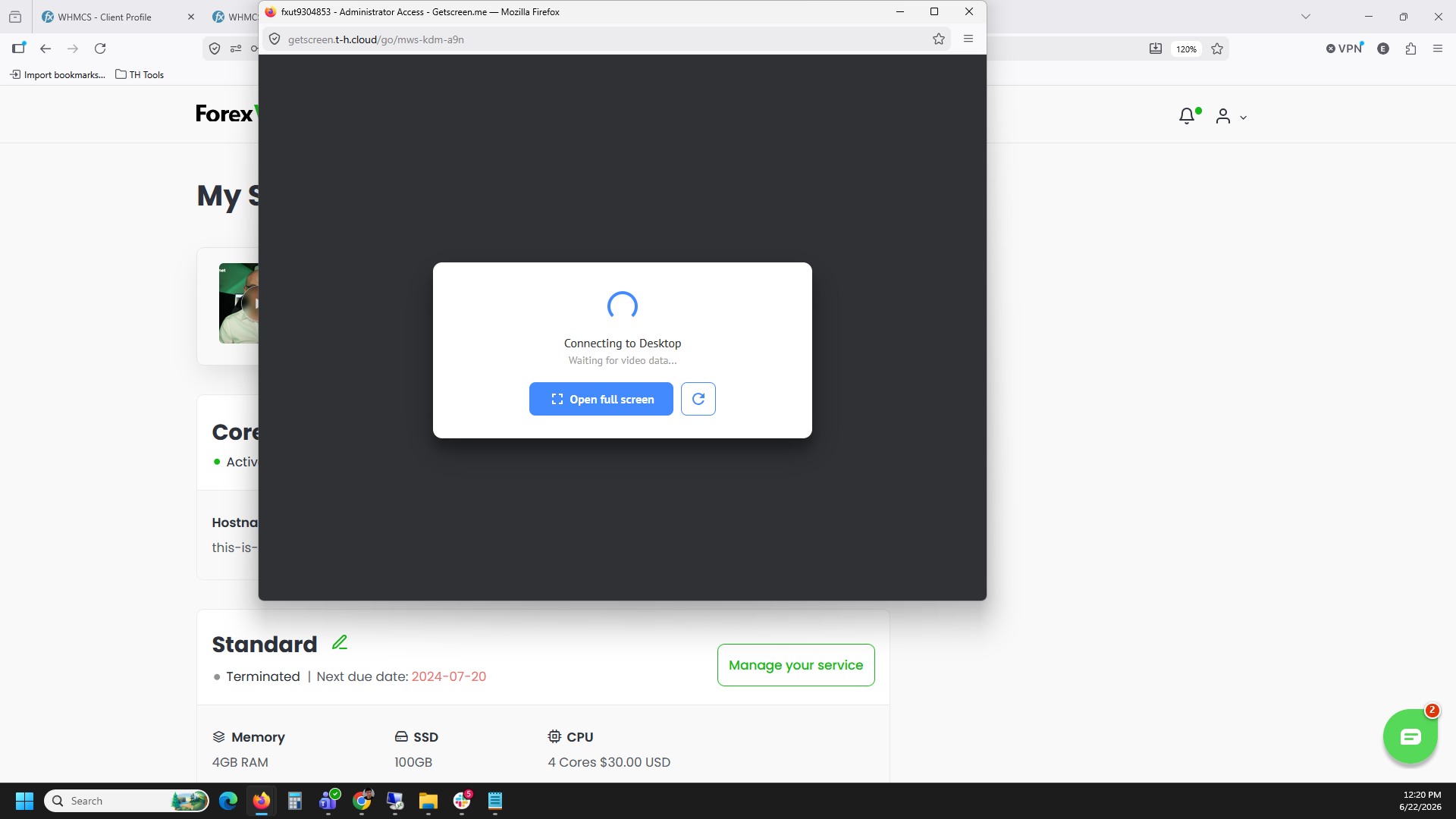This screenshot has width=1456, height=819.
Task: Expand the list all tabs chevron
Action: (x=1305, y=17)
